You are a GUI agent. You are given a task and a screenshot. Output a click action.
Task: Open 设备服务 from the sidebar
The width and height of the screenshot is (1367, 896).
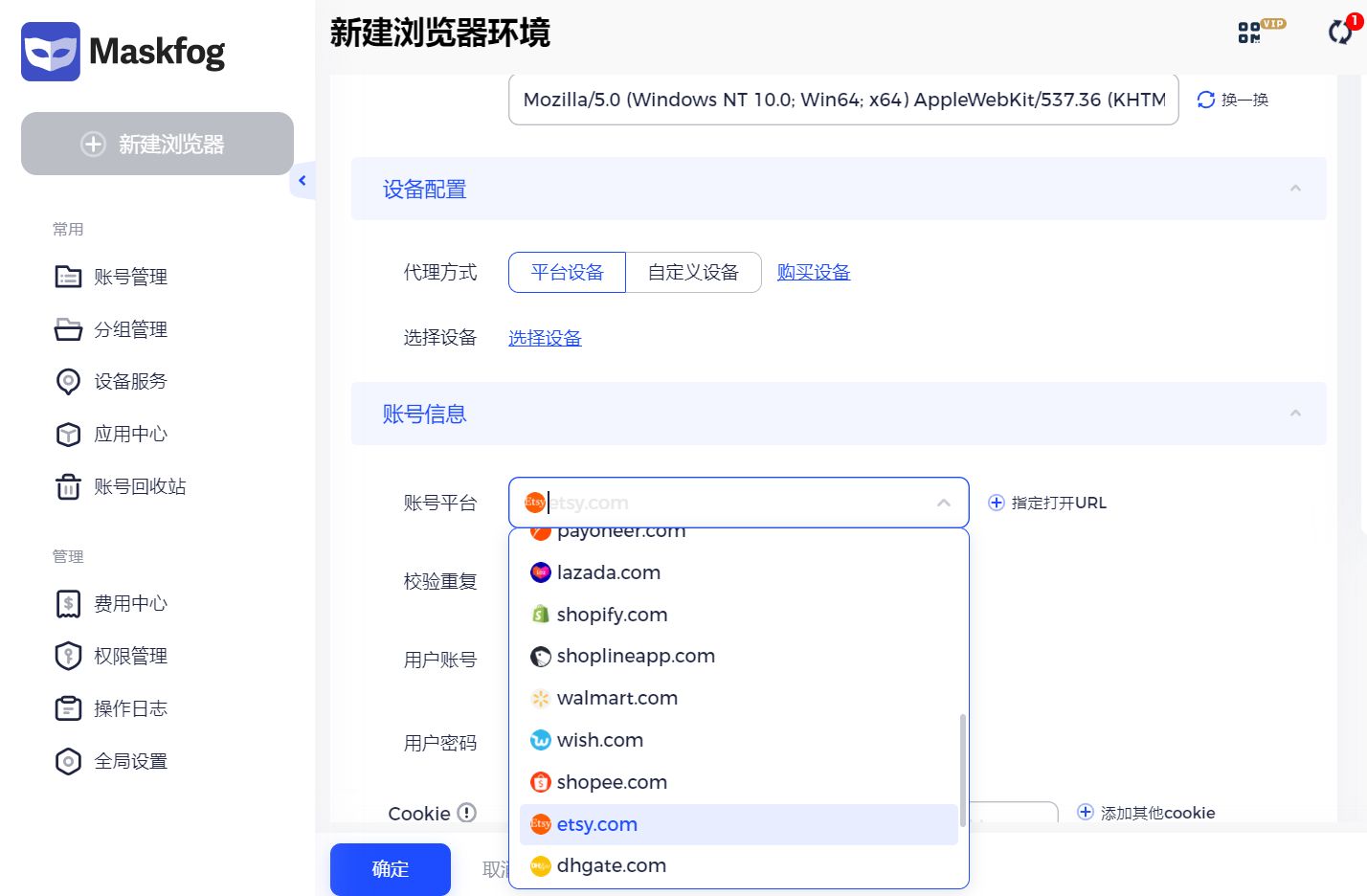click(x=130, y=381)
